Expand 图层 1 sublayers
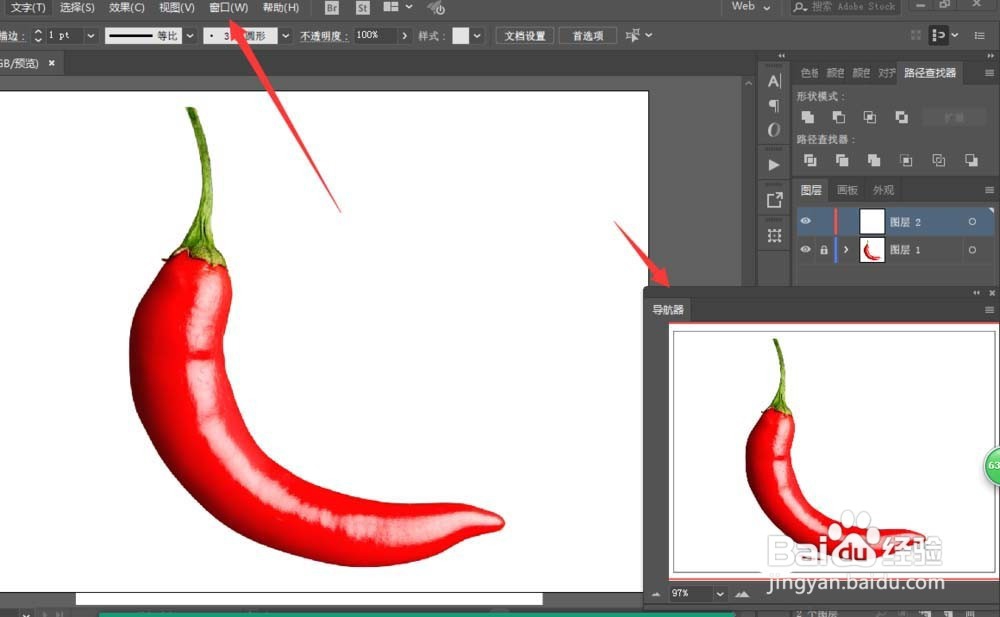Screen dimensions: 1000x617 [846, 250]
